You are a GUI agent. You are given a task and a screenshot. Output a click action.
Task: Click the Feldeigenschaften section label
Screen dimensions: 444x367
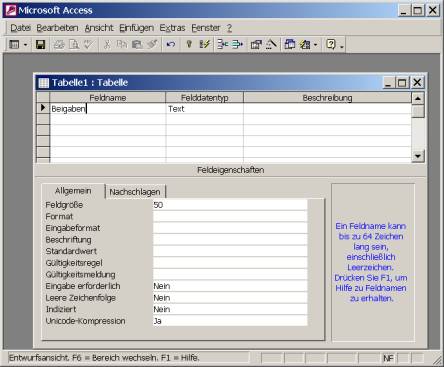point(231,170)
